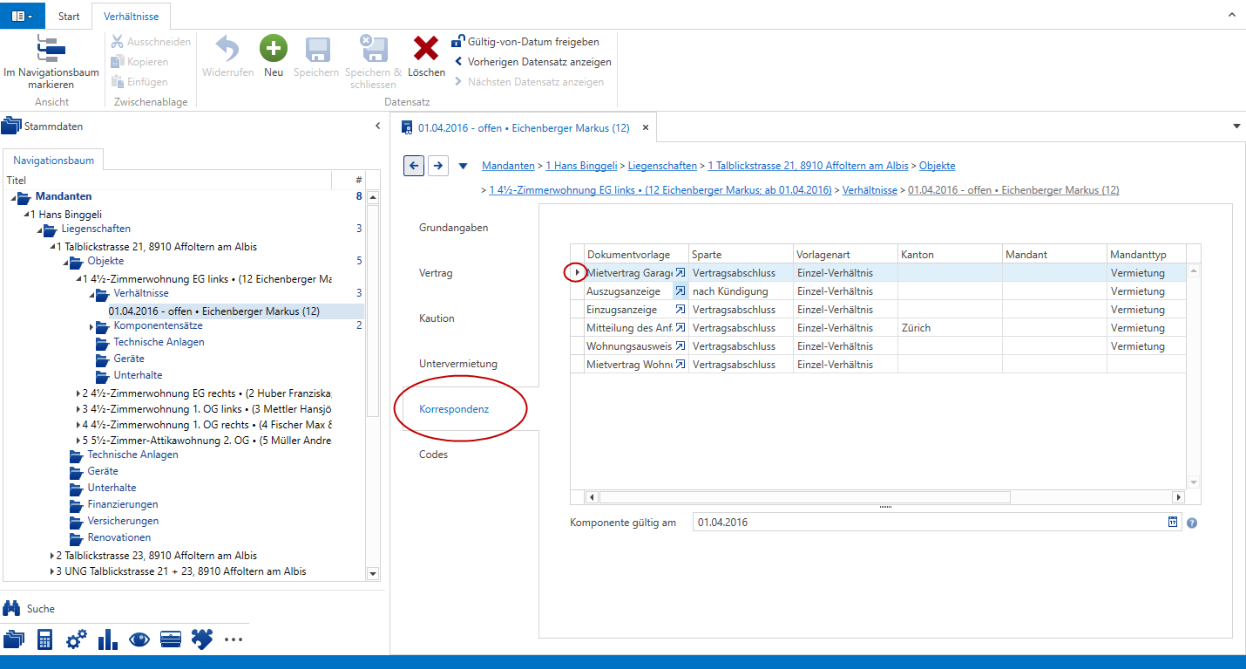
Task: Click Gültig-von-Datum freigeben
Action: click(x=526, y=42)
